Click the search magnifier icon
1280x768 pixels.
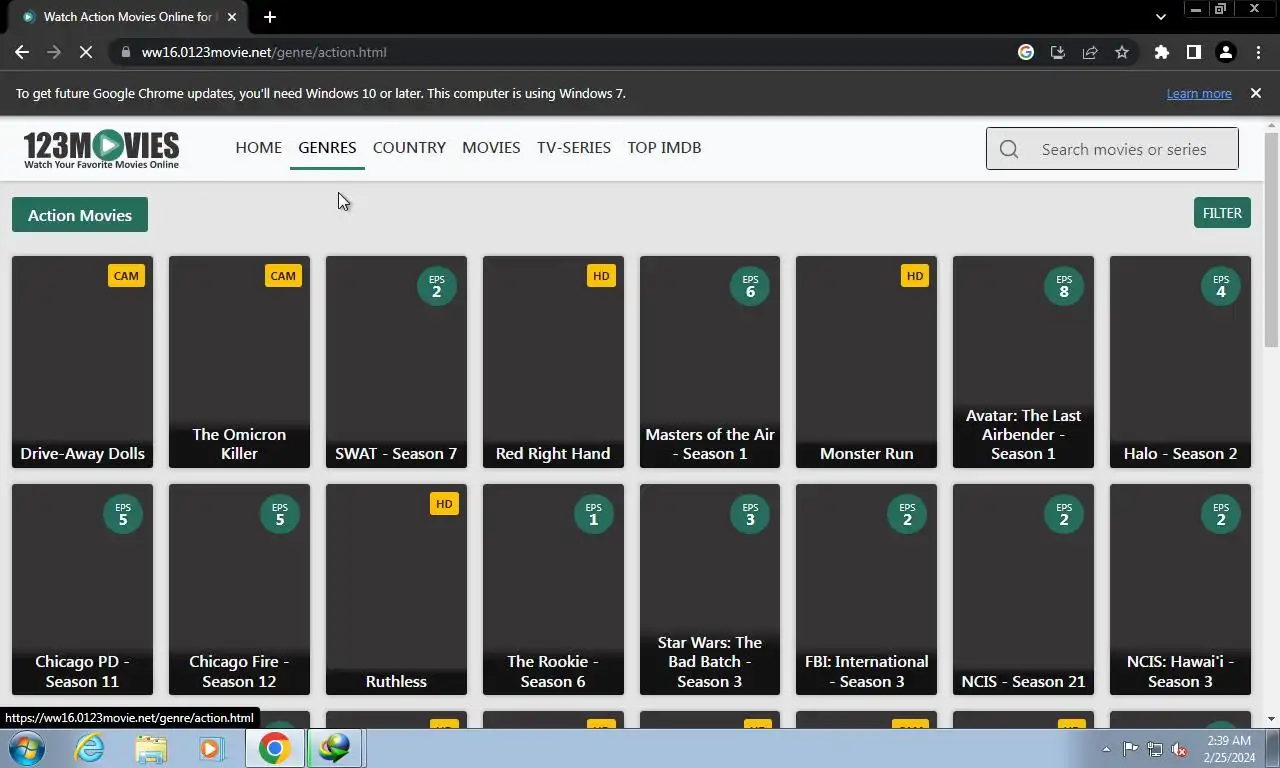pos(1009,149)
